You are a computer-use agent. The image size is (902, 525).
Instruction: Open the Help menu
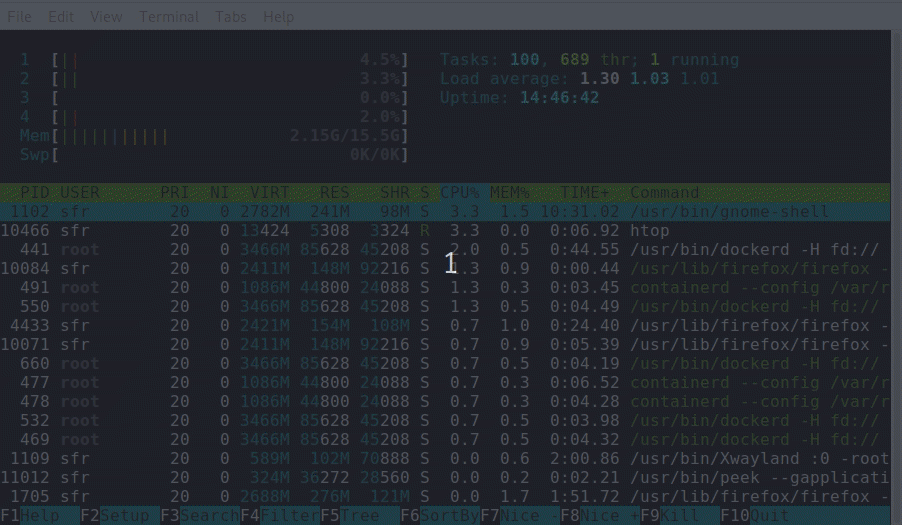coord(278,17)
